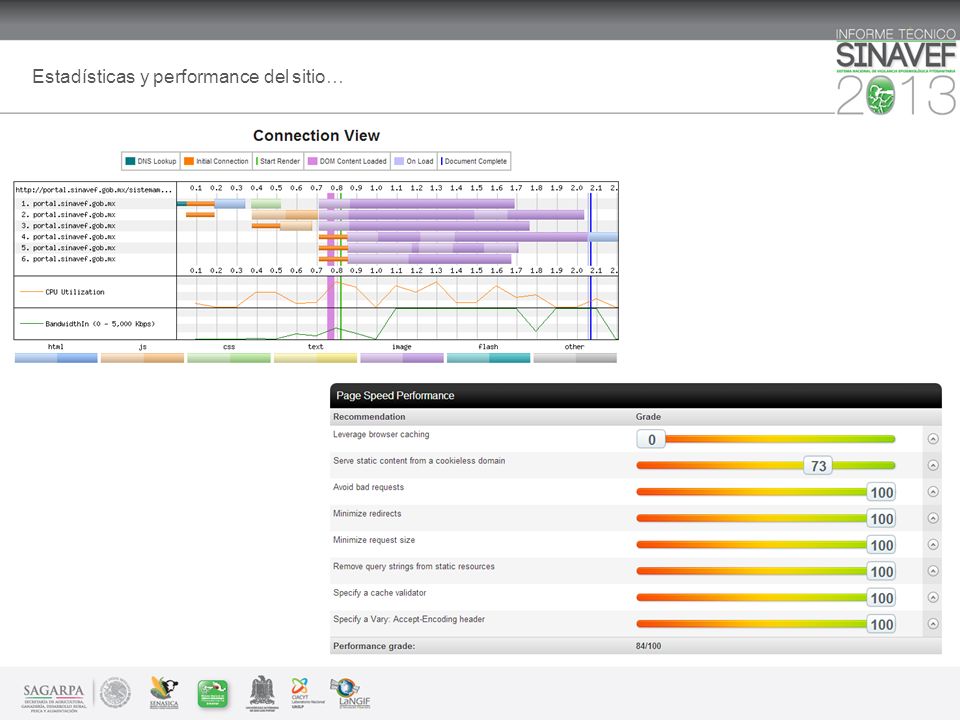Screen dimensions: 960x720
Task: Click the university crest logo in footer
Action: [x=262, y=693]
